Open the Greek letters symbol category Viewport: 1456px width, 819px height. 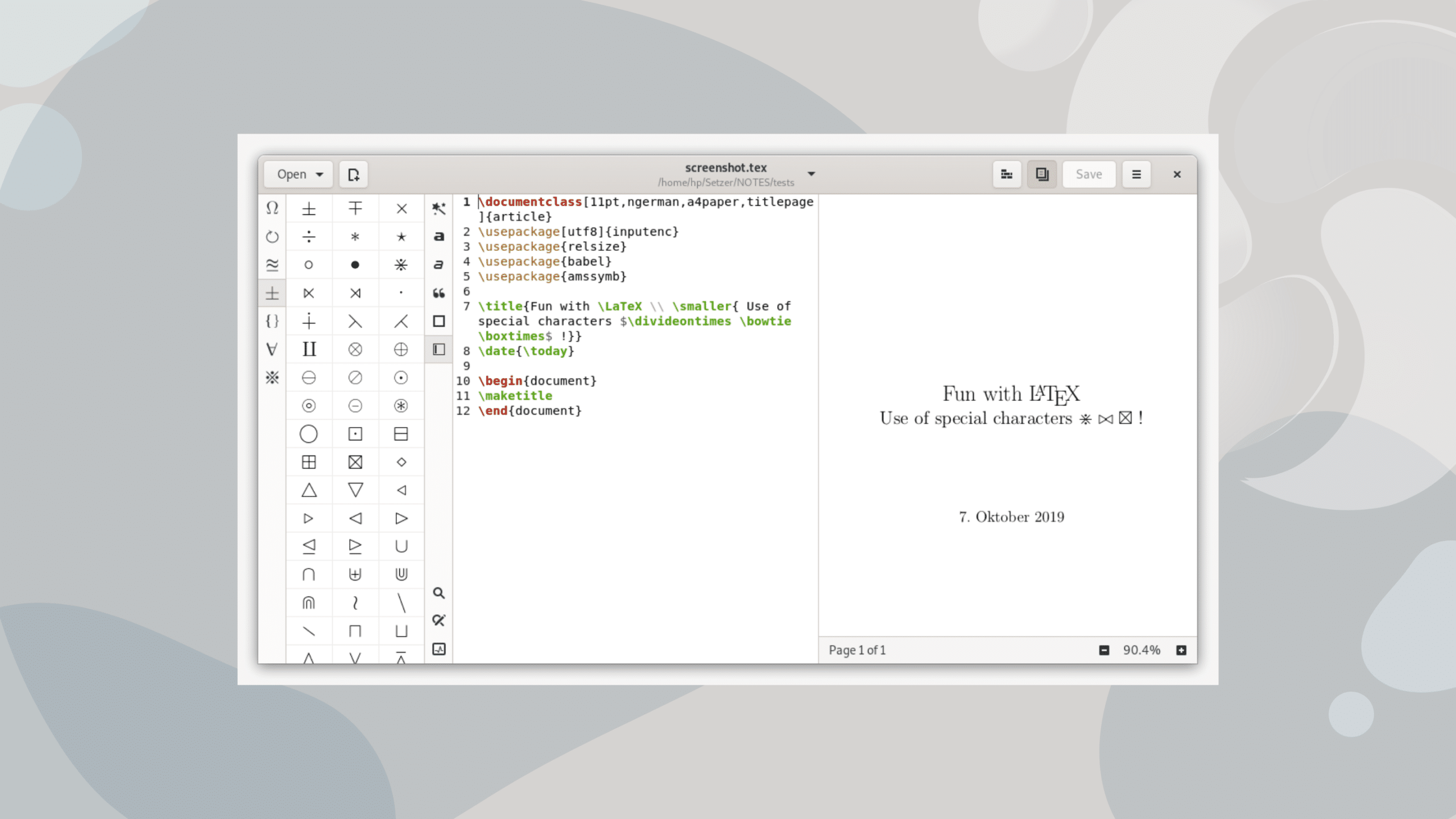pos(272,208)
